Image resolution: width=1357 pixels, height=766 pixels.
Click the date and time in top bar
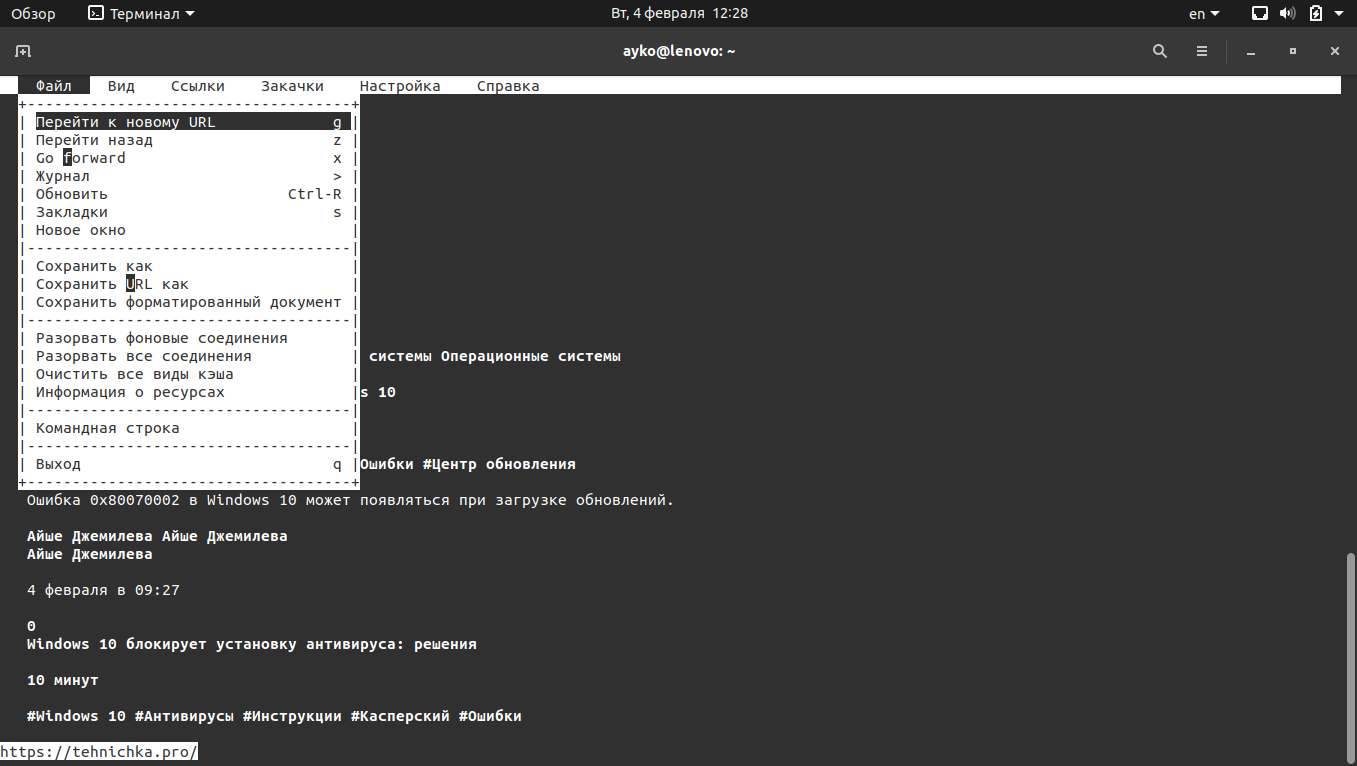click(679, 14)
